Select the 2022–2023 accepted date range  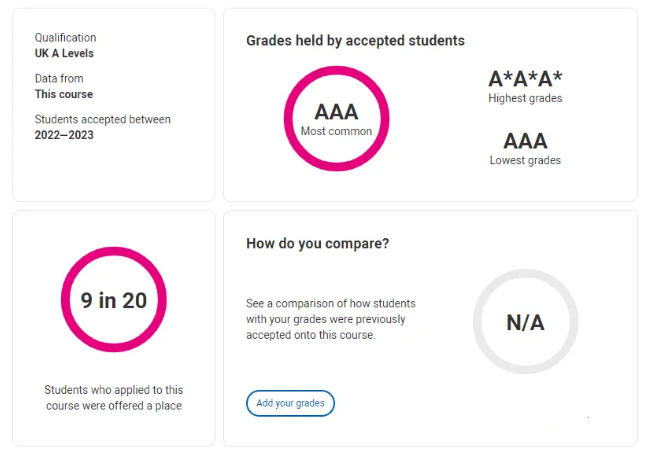64,135
